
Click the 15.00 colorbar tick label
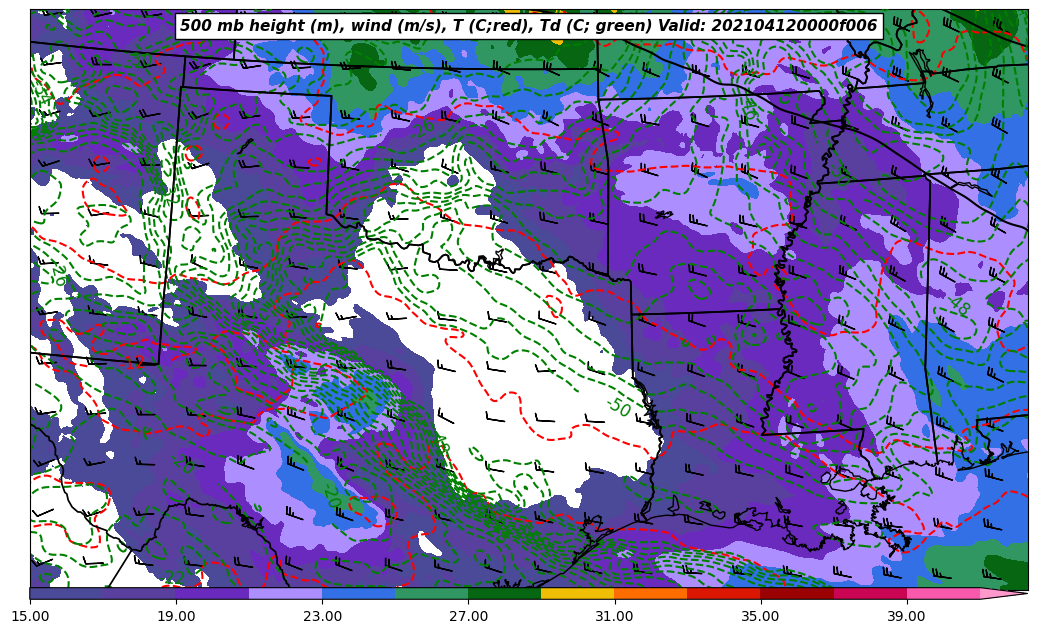point(30,616)
